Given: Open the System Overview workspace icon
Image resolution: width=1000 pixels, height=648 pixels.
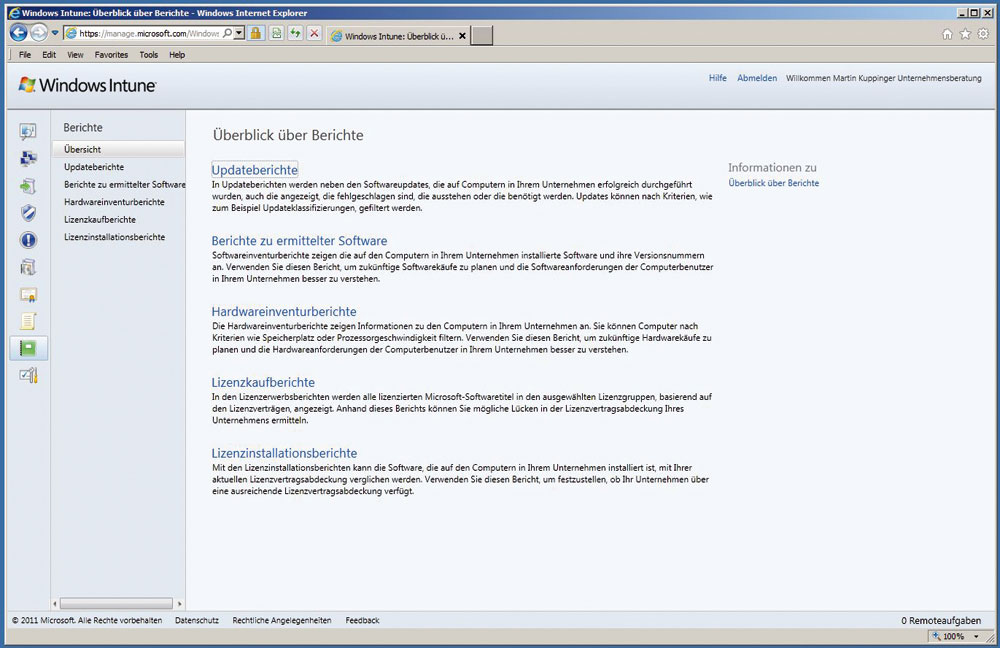Looking at the screenshot, I should 28,132.
